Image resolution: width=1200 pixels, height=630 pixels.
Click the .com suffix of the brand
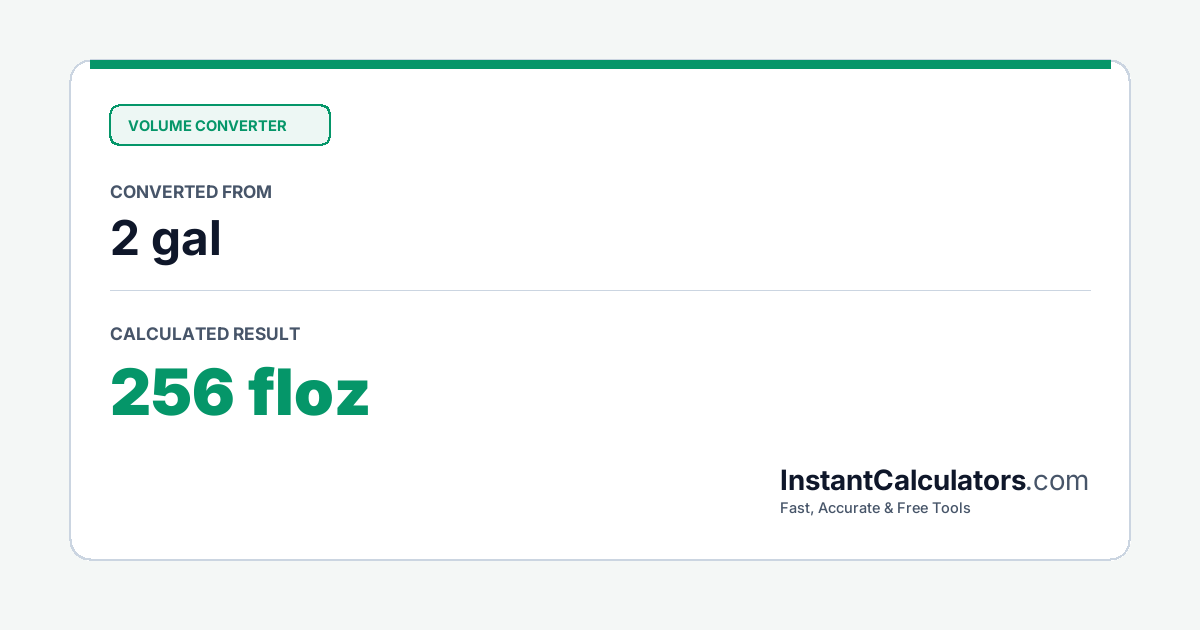(1058, 481)
